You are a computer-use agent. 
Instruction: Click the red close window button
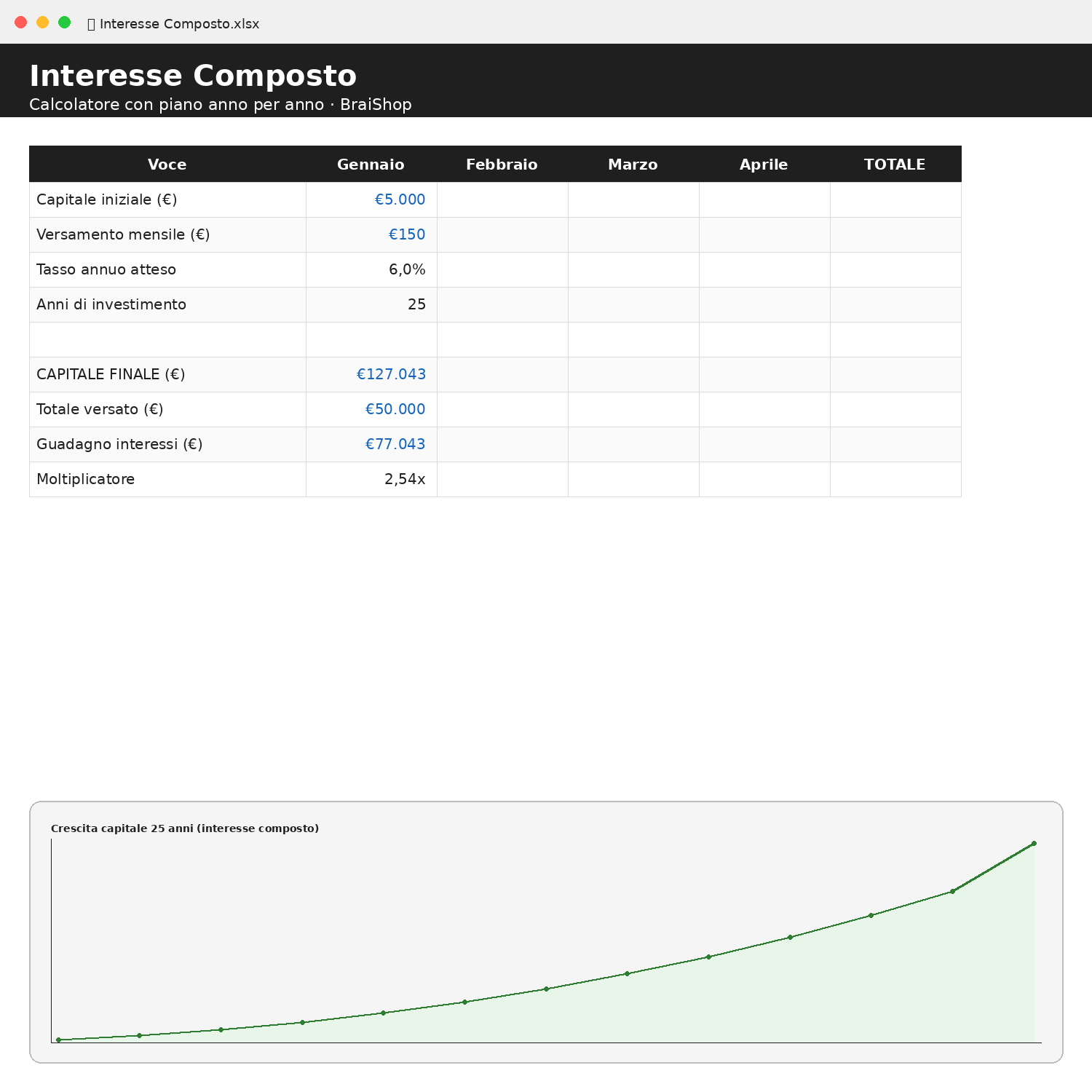click(21, 23)
